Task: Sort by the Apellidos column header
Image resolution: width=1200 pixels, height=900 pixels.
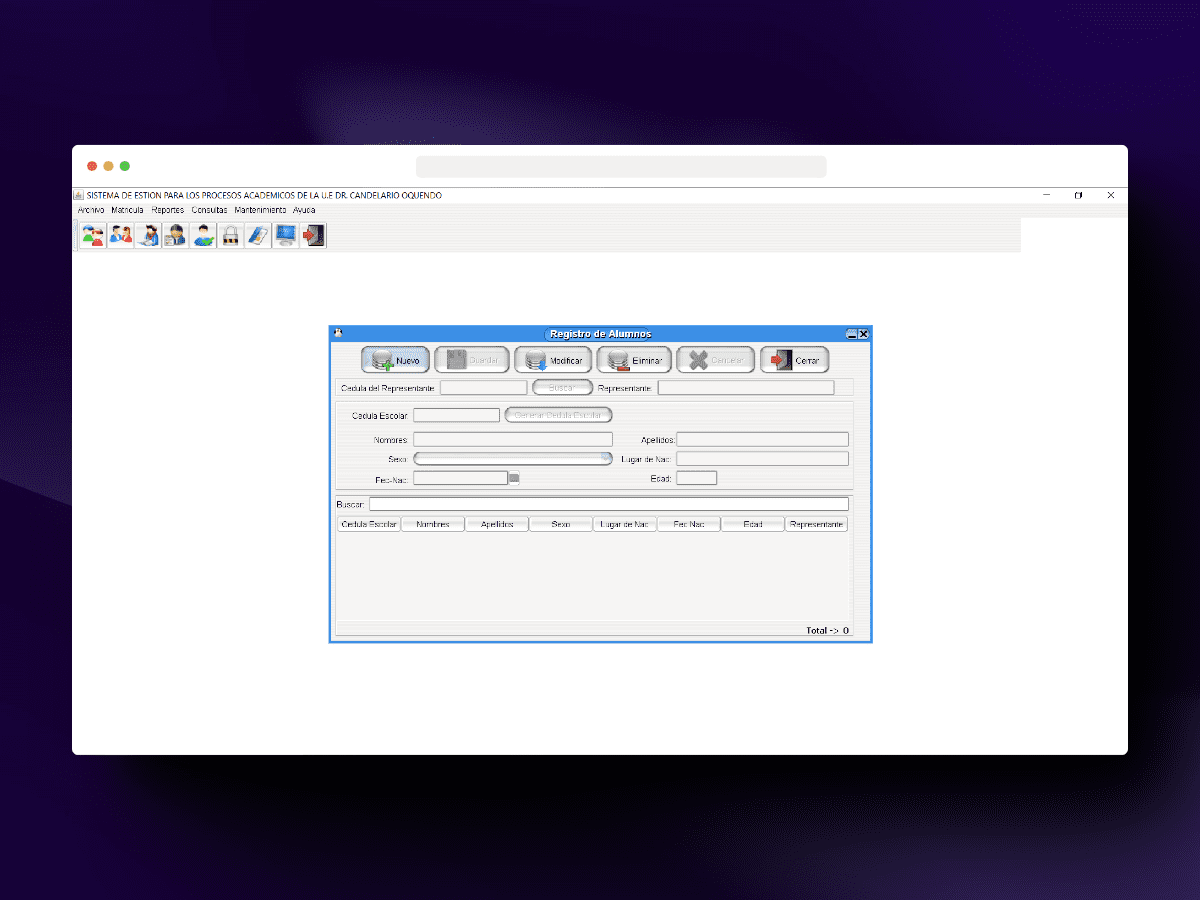Action: click(496, 524)
